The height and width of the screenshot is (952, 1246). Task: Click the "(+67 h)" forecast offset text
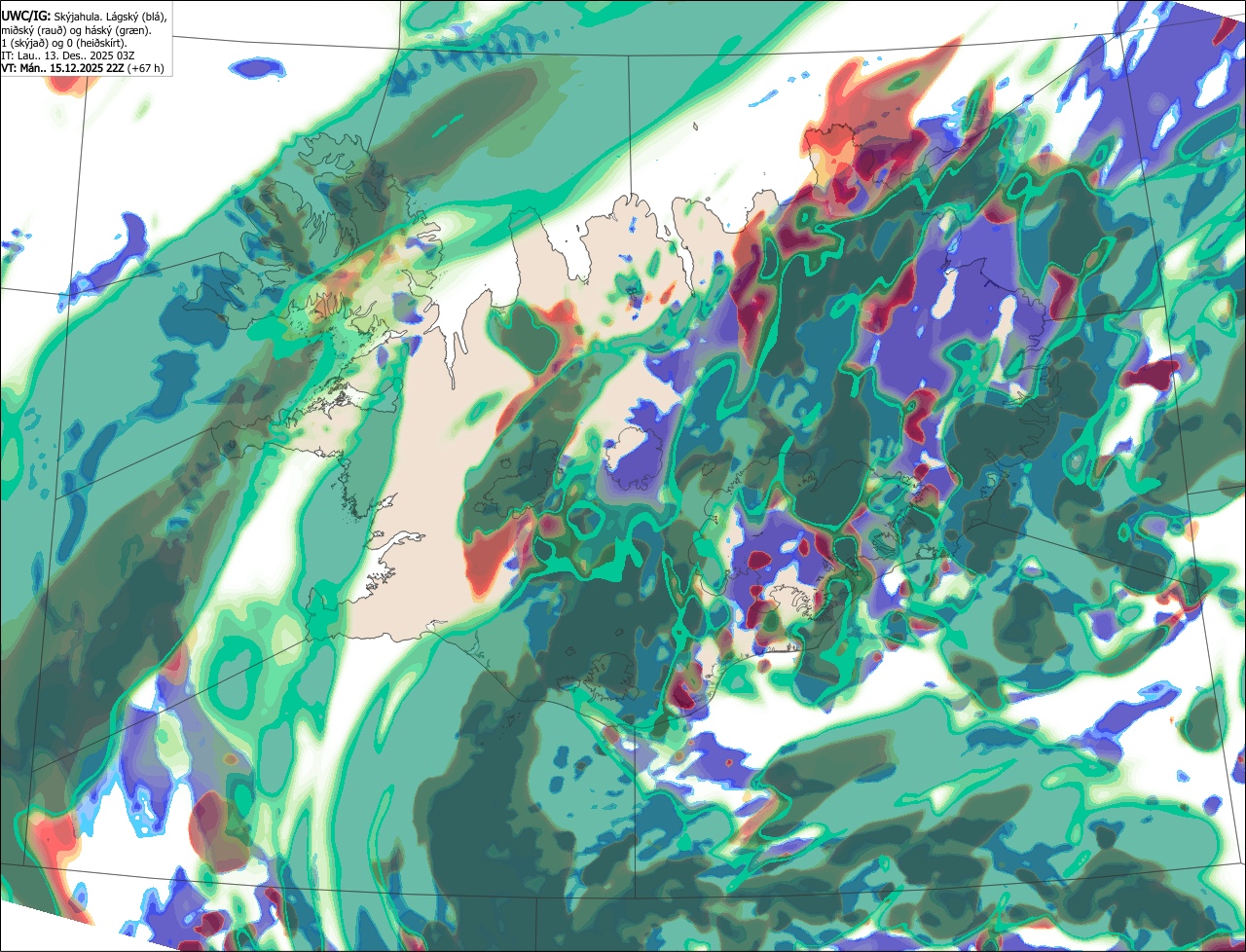(x=145, y=69)
